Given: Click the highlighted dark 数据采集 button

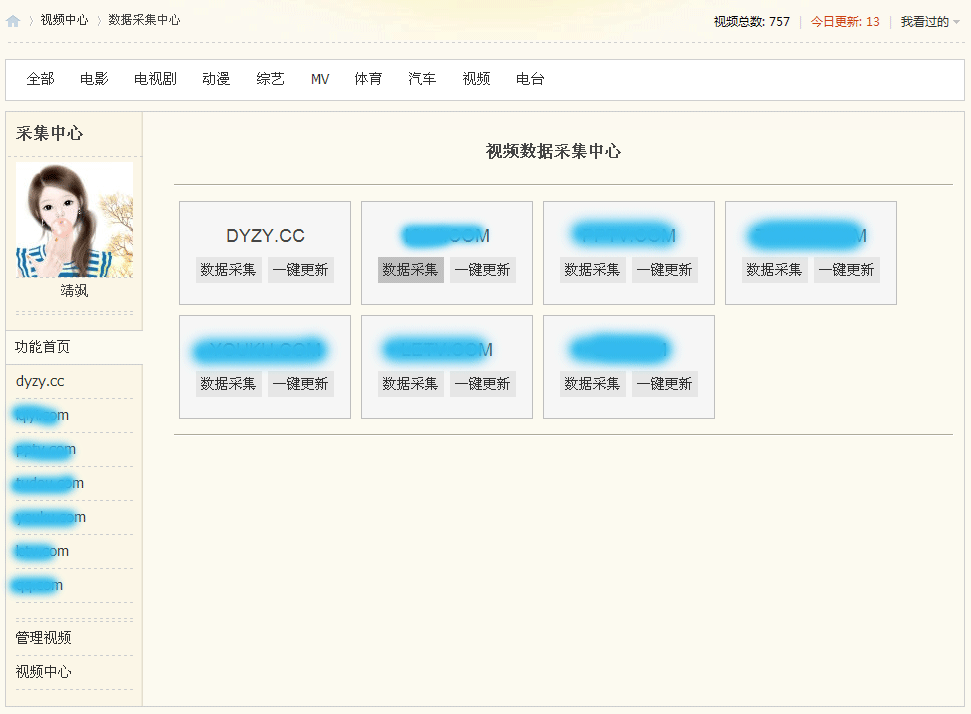Looking at the screenshot, I should (x=411, y=270).
